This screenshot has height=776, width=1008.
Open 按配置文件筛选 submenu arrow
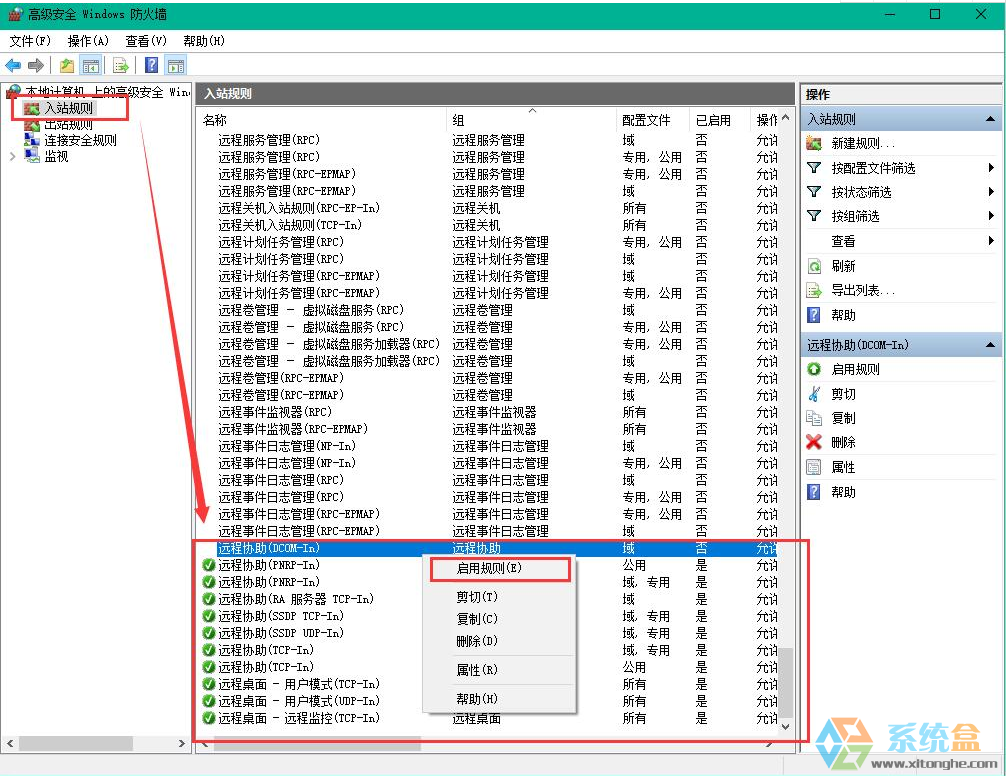[x=991, y=168]
